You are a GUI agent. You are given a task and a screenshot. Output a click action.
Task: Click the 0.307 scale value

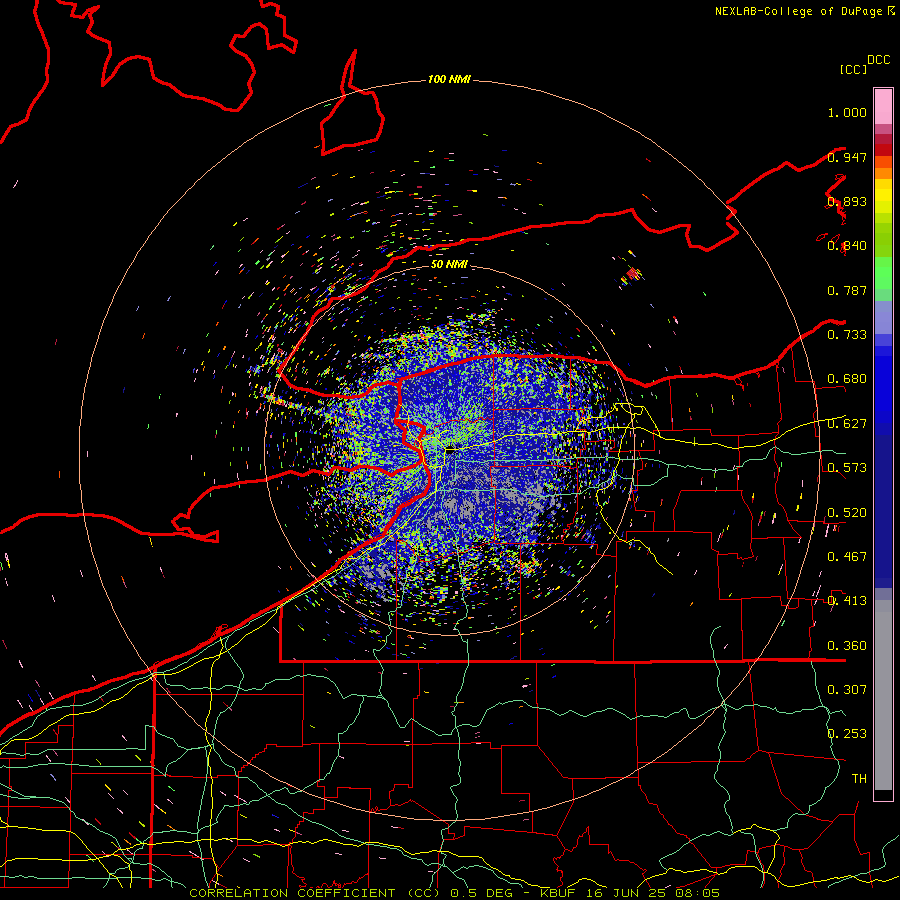(847, 690)
